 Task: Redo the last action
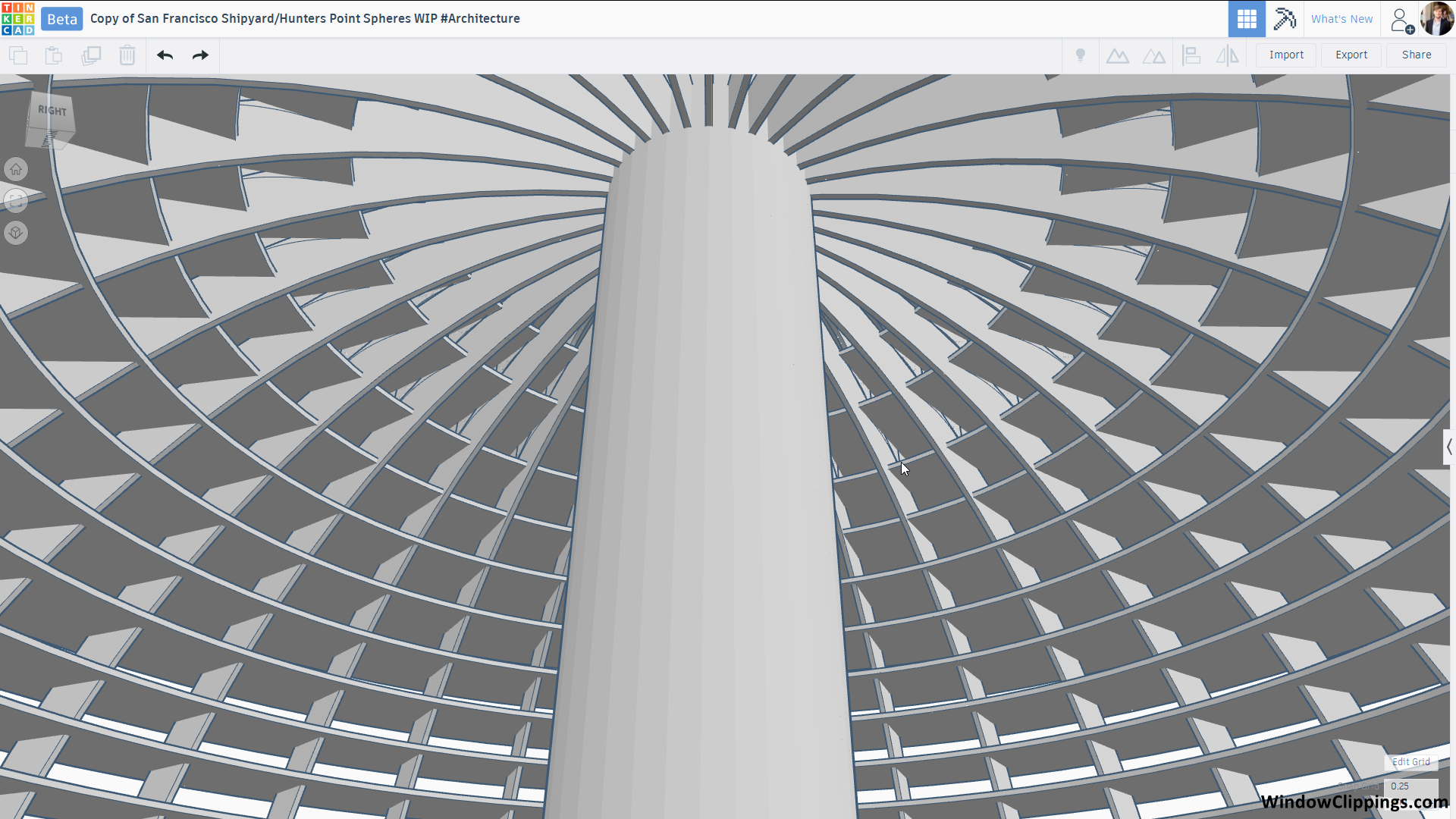pos(200,55)
